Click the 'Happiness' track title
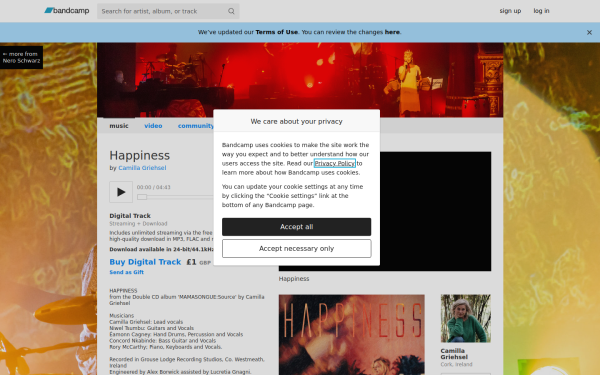The width and height of the screenshot is (600, 375). [140, 155]
